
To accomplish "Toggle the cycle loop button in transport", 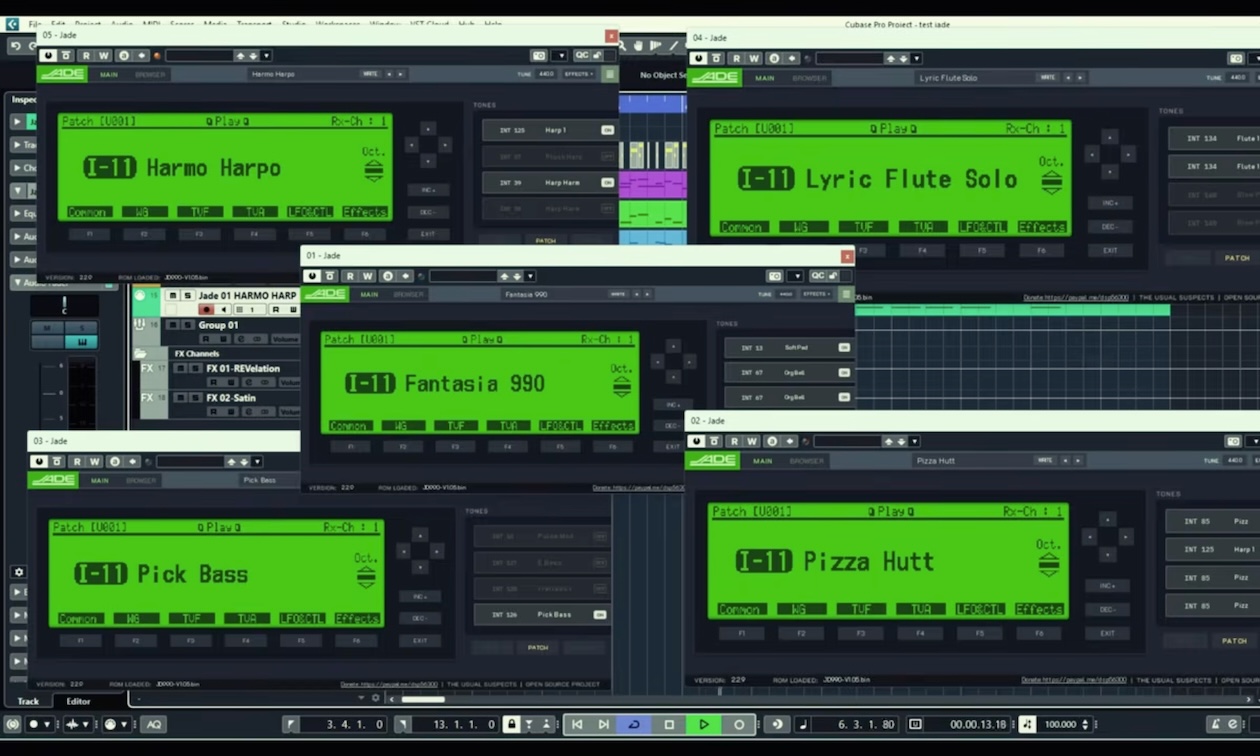I will [x=633, y=724].
